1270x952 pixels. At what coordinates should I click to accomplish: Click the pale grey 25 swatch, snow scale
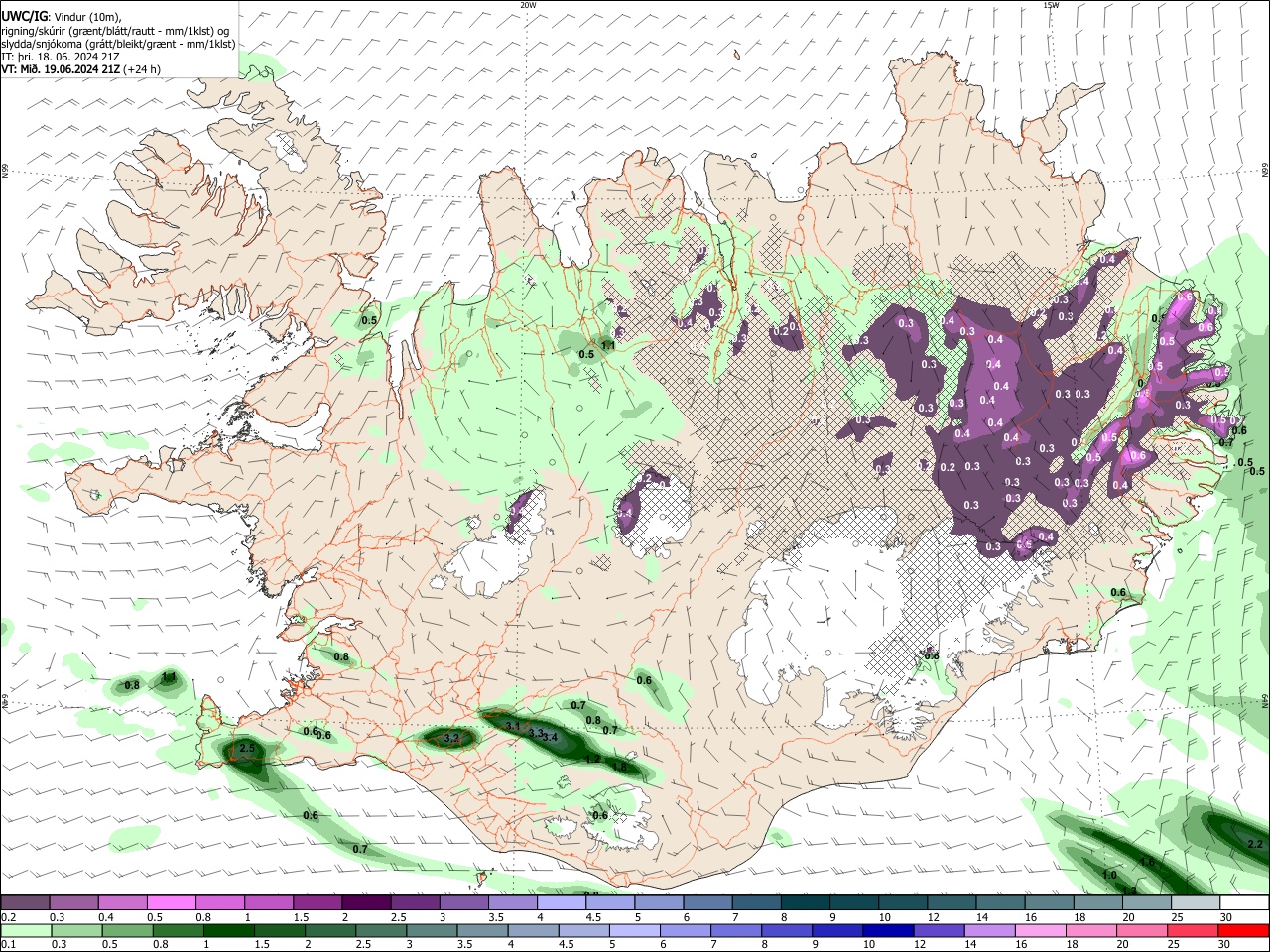coord(1196,903)
